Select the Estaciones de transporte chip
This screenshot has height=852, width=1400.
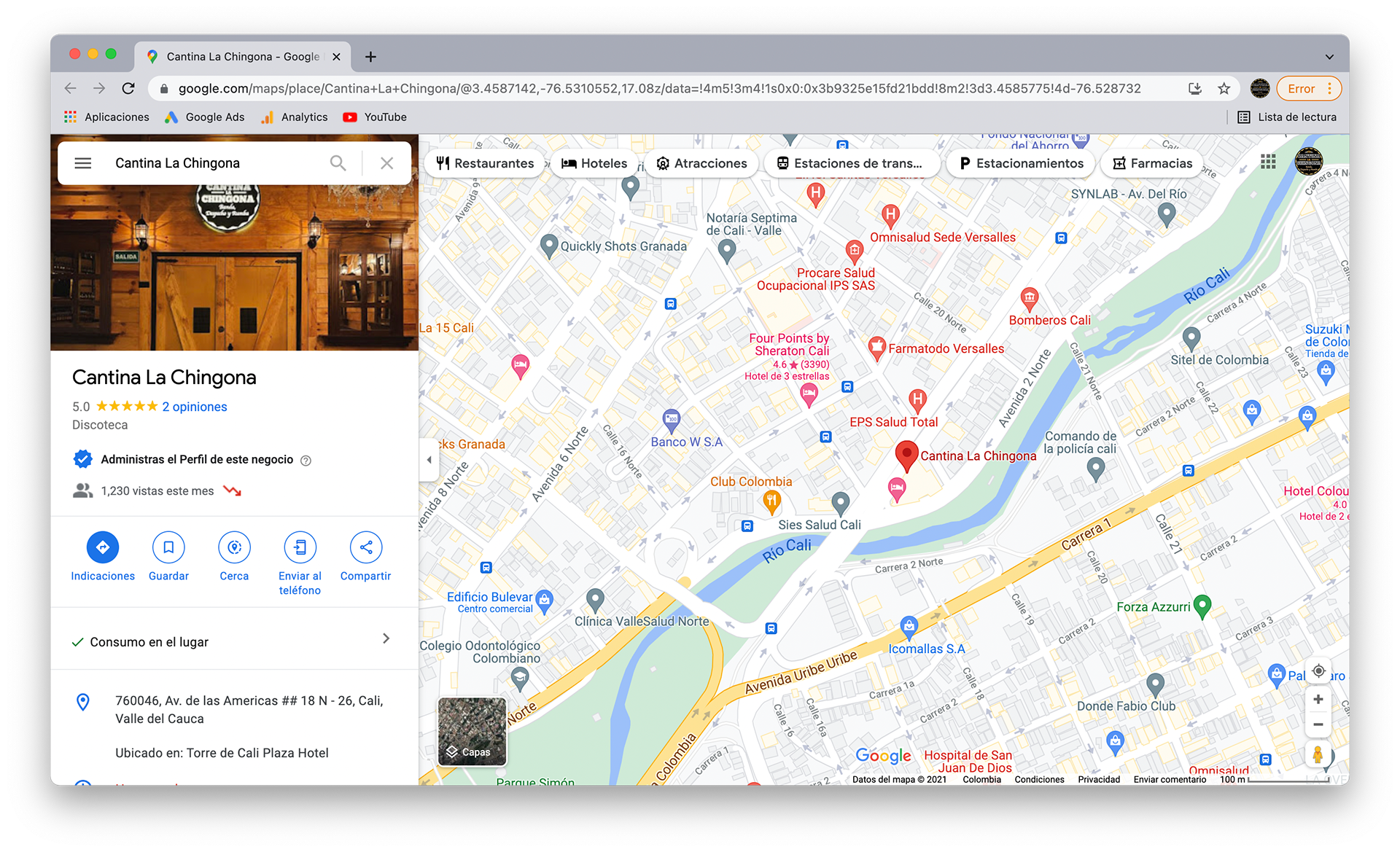click(x=850, y=163)
